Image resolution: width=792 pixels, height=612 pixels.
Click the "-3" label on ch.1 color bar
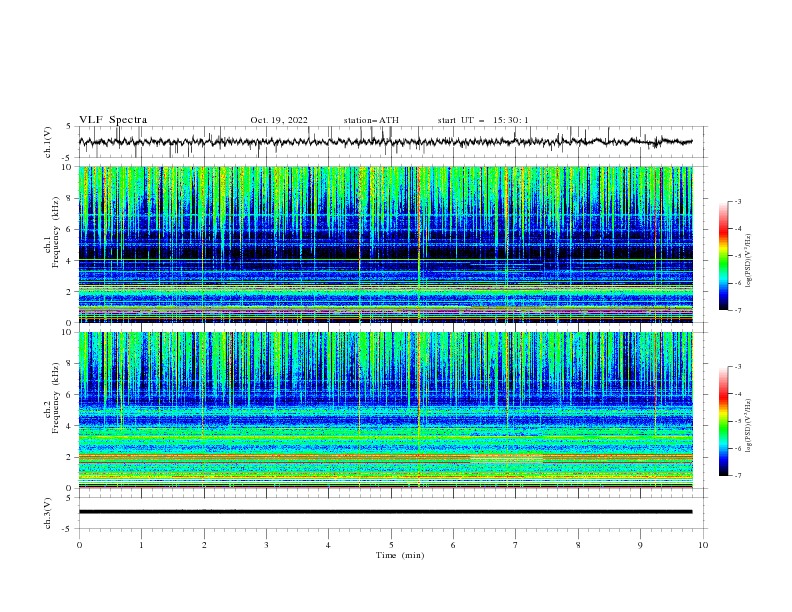pos(738,201)
